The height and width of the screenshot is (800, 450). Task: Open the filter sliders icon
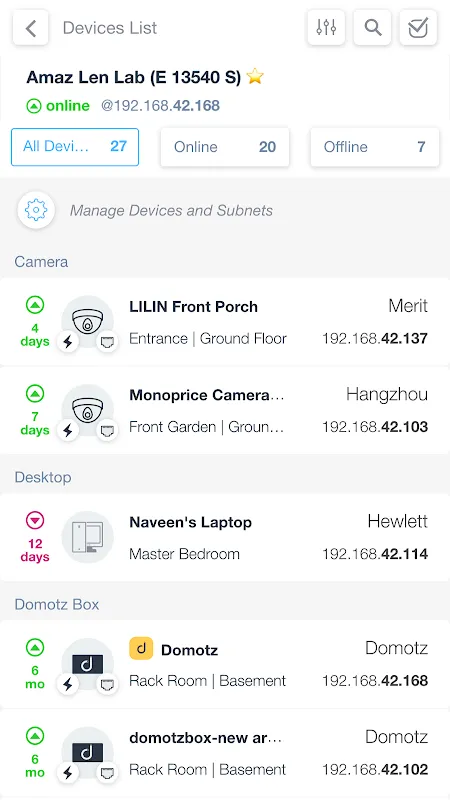pyautogui.click(x=326, y=28)
